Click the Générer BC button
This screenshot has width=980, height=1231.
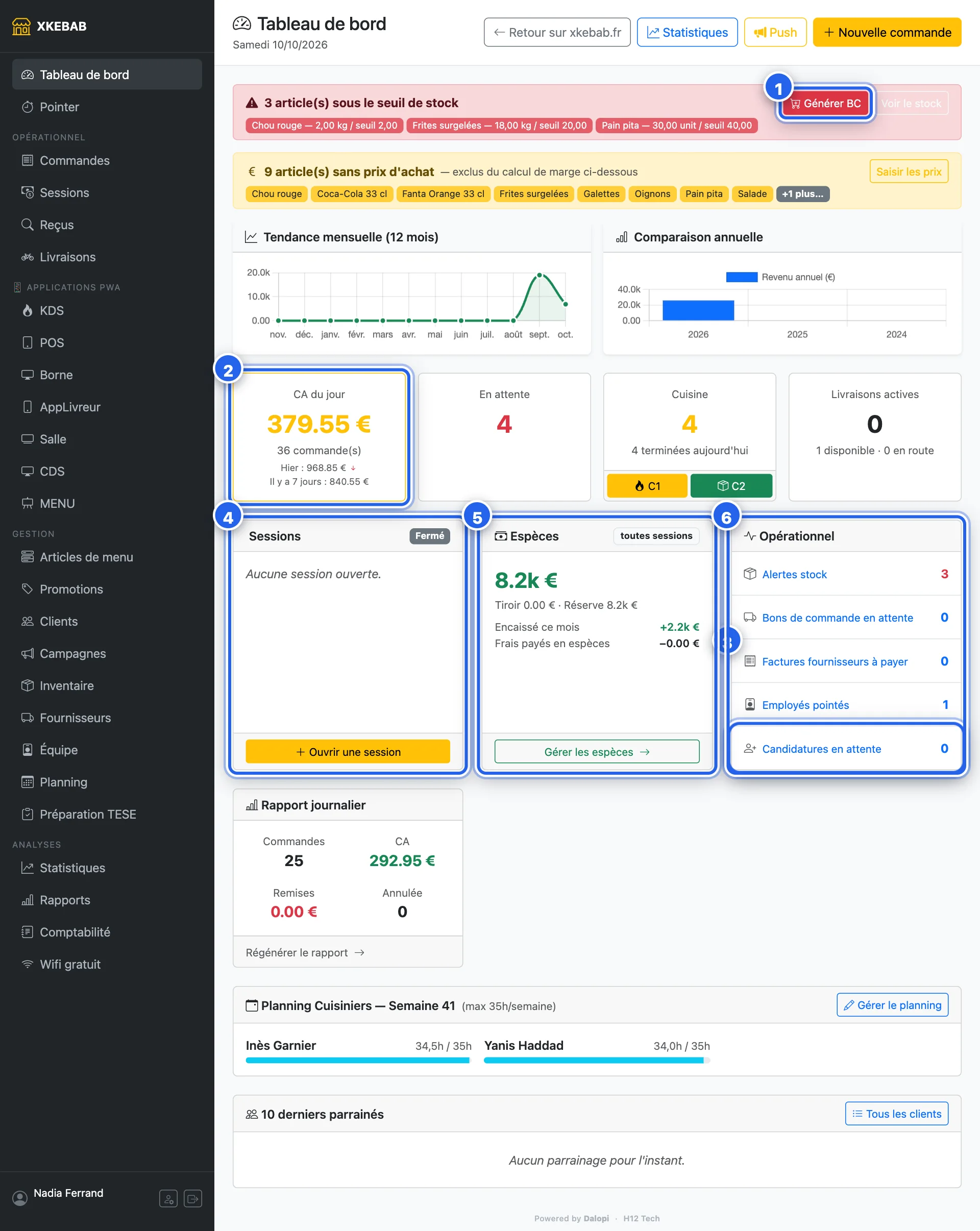click(x=825, y=103)
